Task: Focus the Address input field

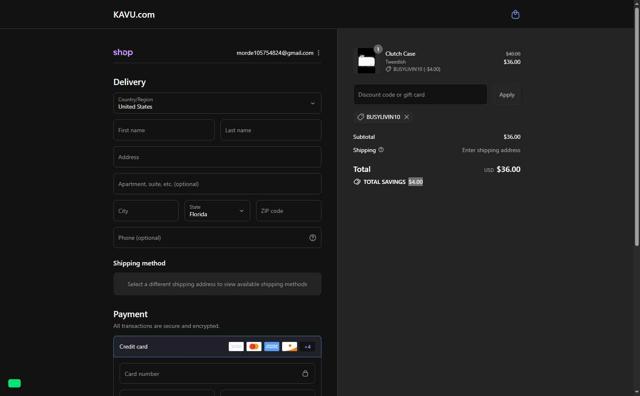Action: click(217, 157)
